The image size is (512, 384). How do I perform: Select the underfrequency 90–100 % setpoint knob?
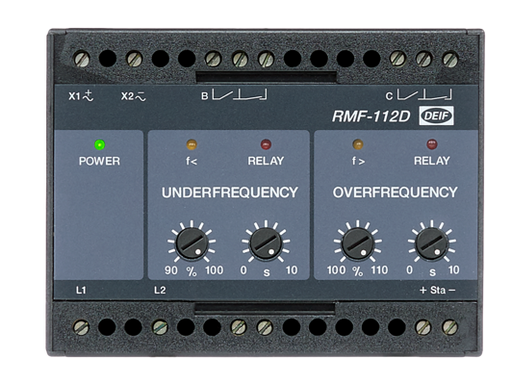(191, 244)
